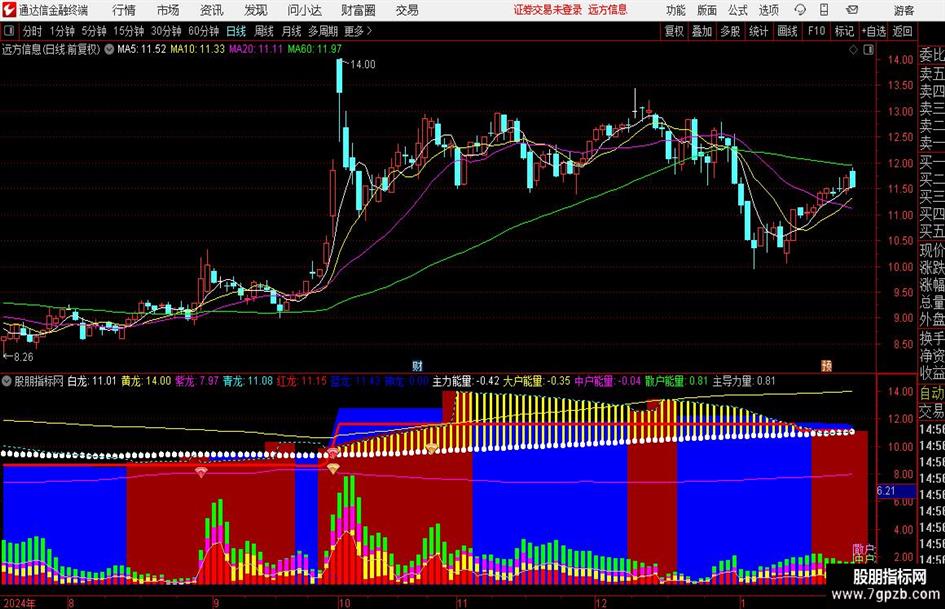Open 多周期 multi-period view
The height and width of the screenshot is (609, 945).
point(323,31)
